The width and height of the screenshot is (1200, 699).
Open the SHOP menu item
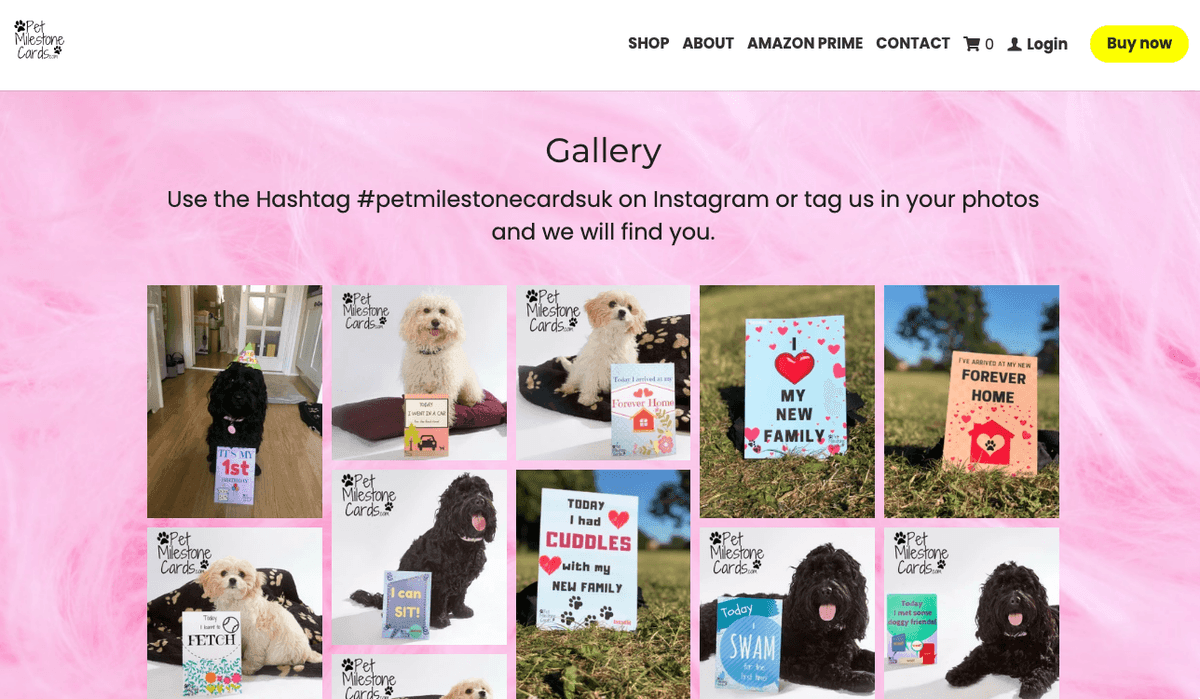click(x=648, y=44)
